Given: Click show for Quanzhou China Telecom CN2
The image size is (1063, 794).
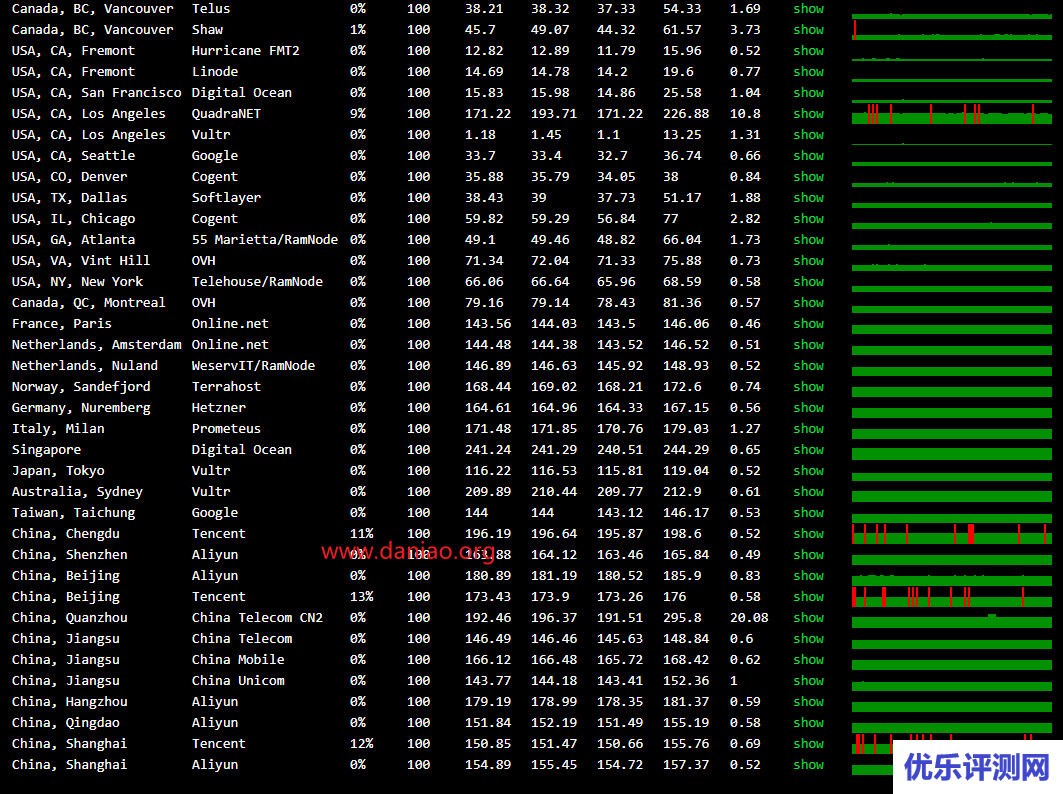Looking at the screenshot, I should [808, 618].
